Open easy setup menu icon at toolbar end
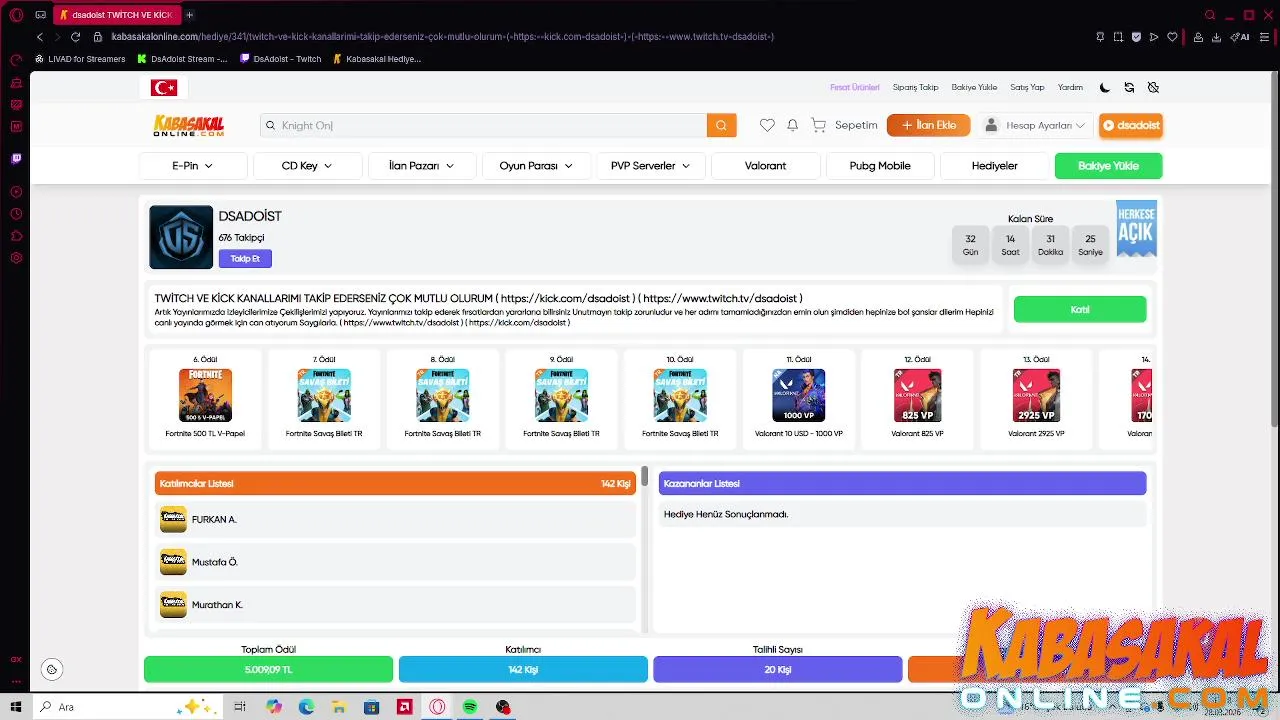The image size is (1280, 720). pyautogui.click(x=1265, y=37)
